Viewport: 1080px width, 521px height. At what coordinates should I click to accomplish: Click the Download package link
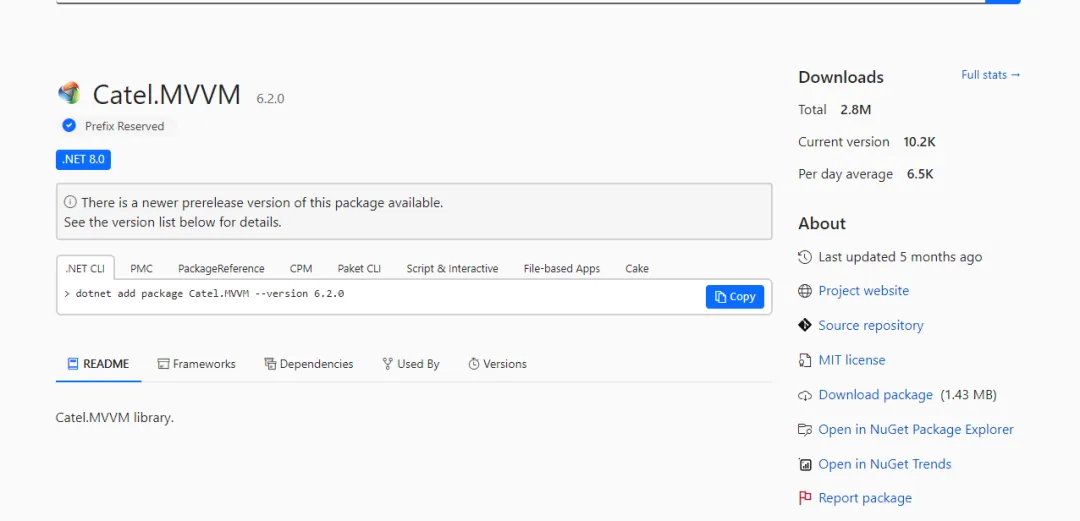point(875,395)
